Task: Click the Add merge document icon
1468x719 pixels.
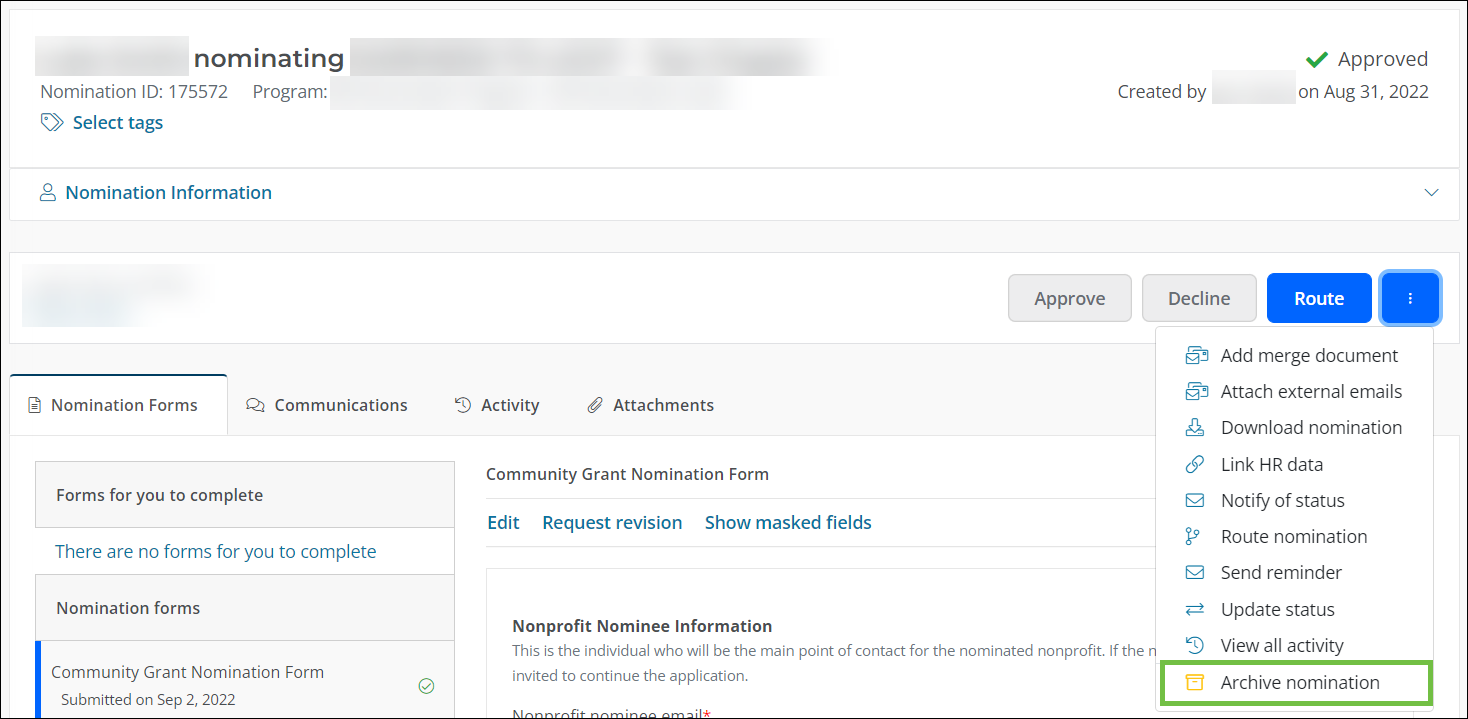Action: (x=1195, y=355)
